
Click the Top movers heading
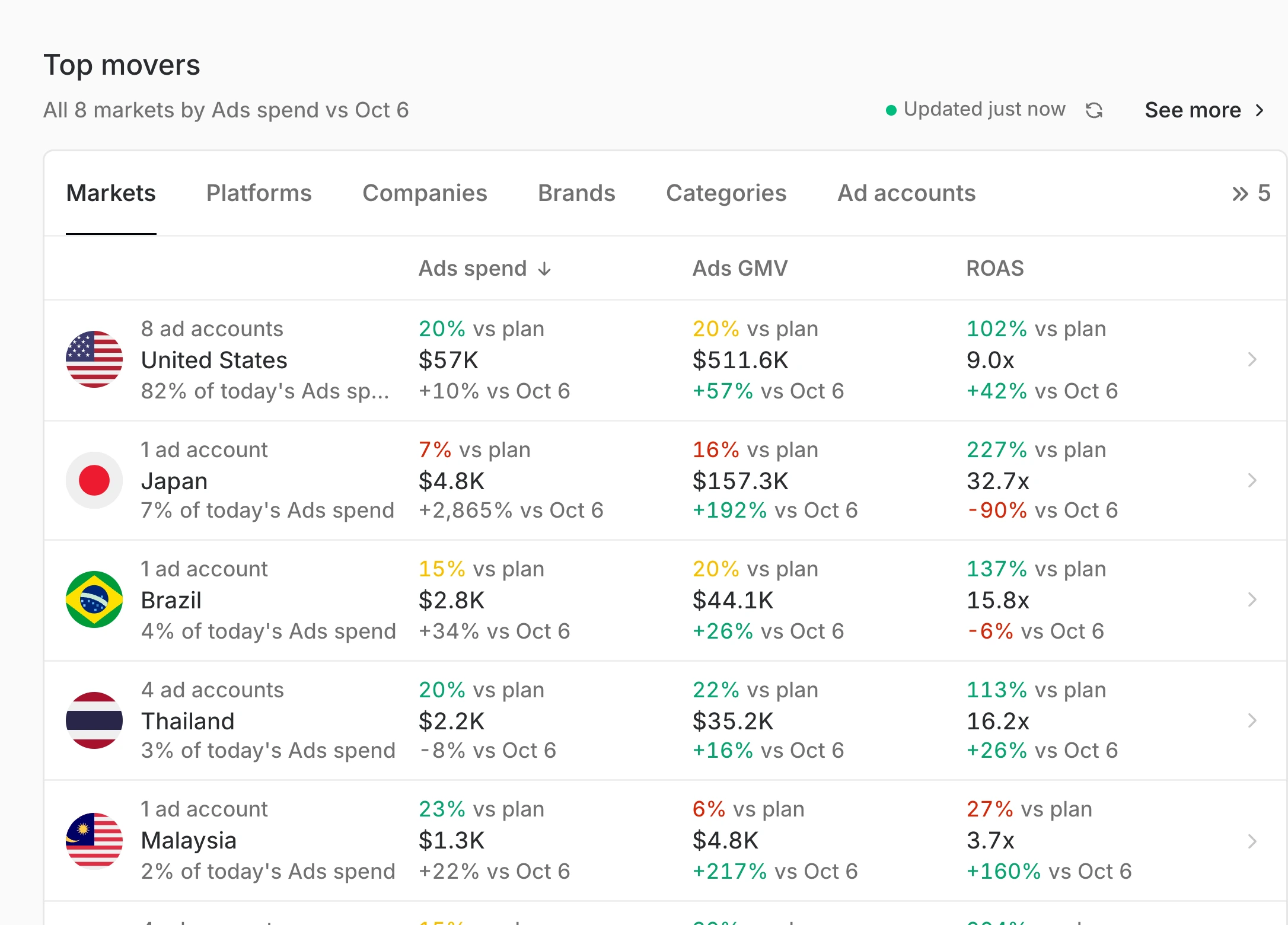[x=122, y=65]
